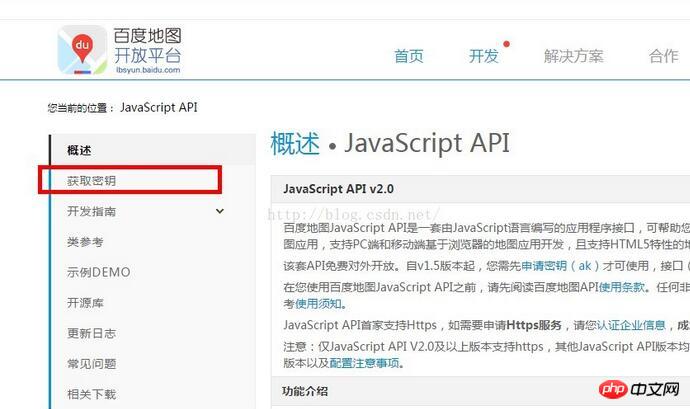Select 相关下载 in the sidebar

(92, 394)
